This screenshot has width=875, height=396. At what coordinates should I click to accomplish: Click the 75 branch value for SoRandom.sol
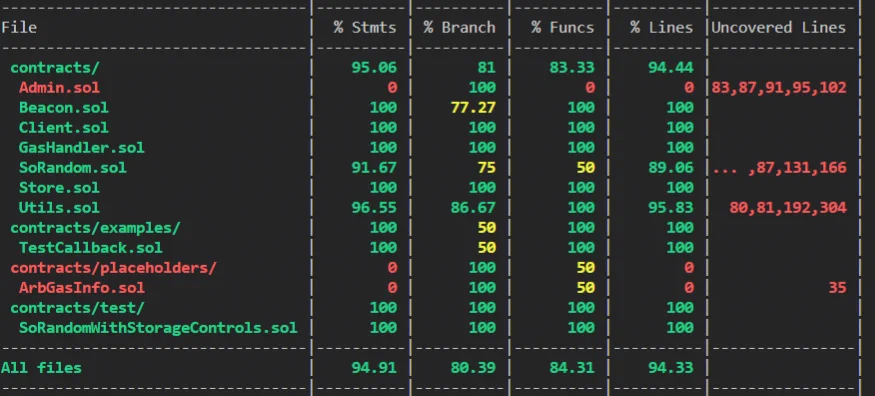487,168
